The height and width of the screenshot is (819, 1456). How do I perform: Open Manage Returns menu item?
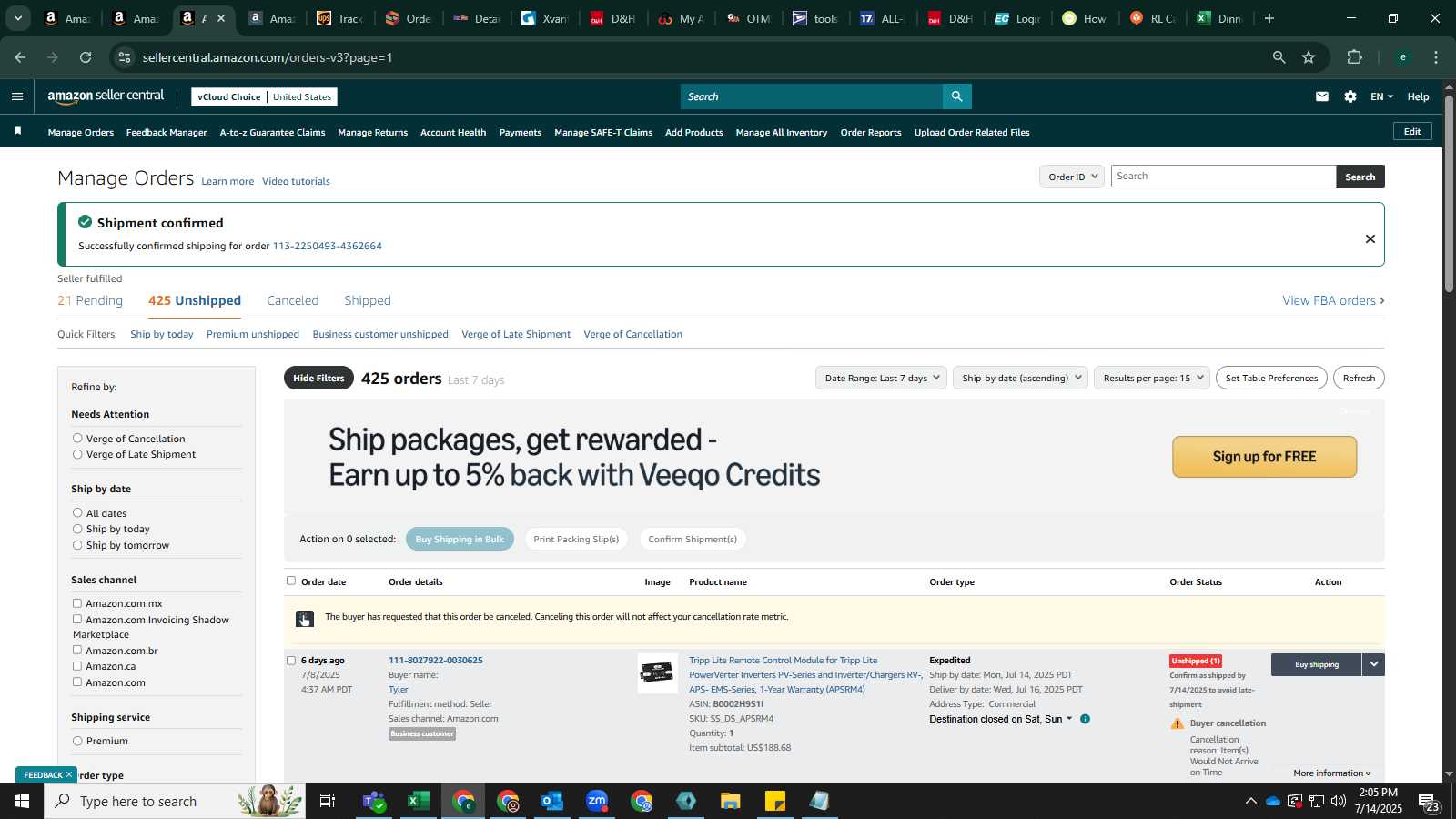[372, 132]
